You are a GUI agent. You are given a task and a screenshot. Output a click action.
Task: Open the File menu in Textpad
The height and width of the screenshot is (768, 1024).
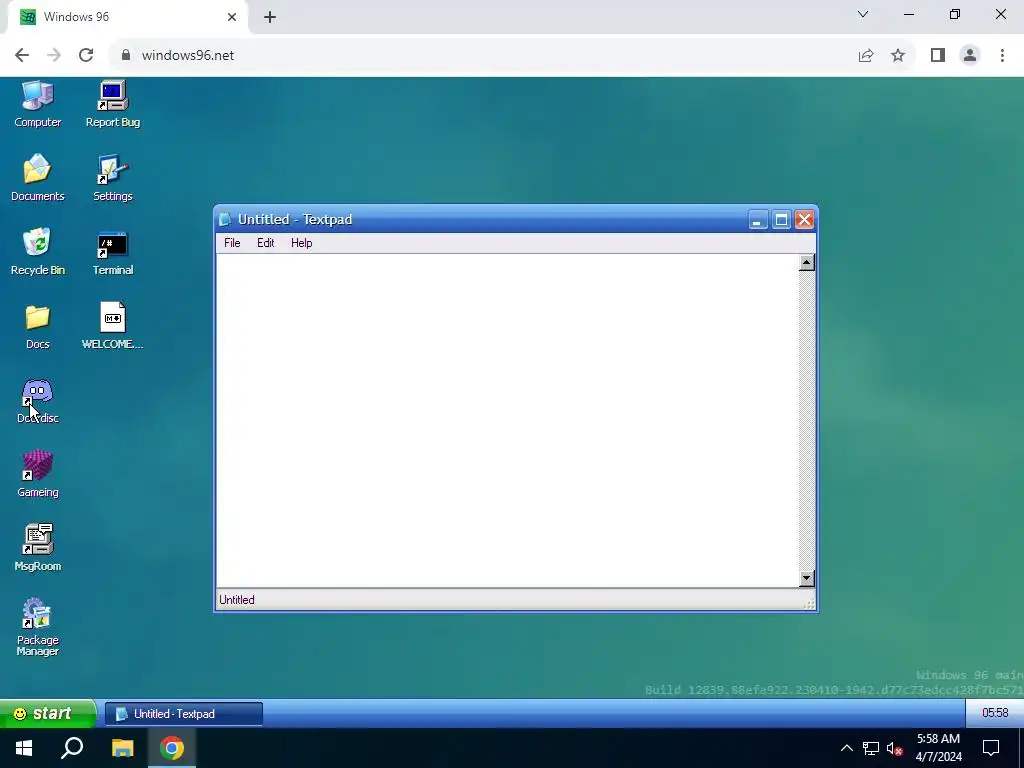(x=232, y=243)
